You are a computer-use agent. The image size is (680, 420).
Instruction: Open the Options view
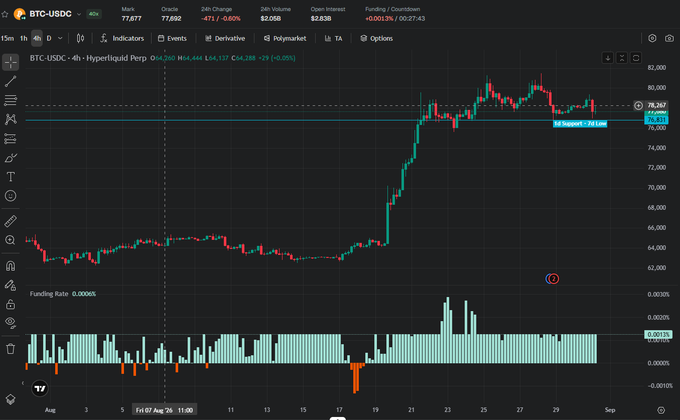click(376, 38)
